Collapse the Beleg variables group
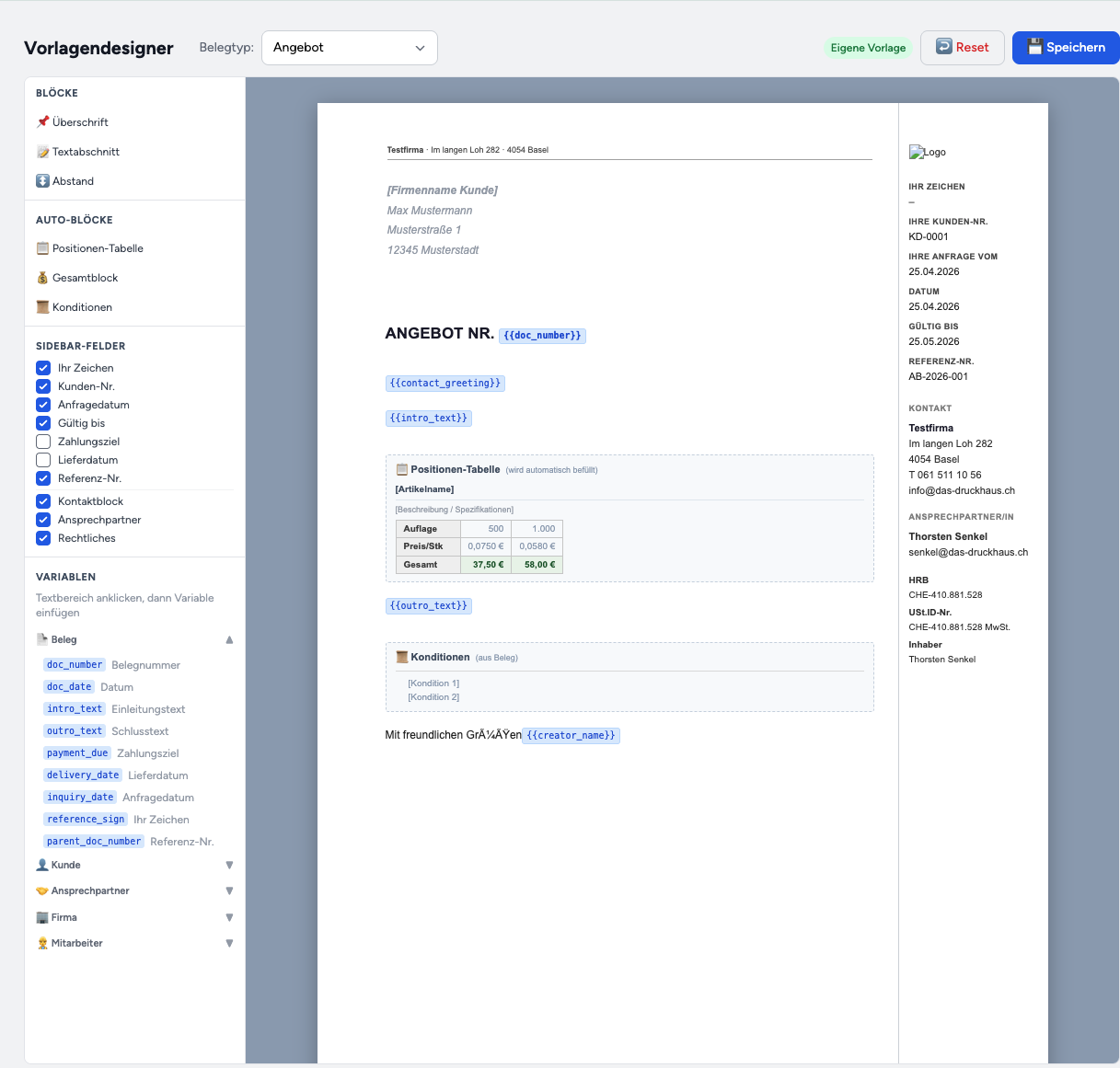The width and height of the screenshot is (1120, 1068). 228,638
